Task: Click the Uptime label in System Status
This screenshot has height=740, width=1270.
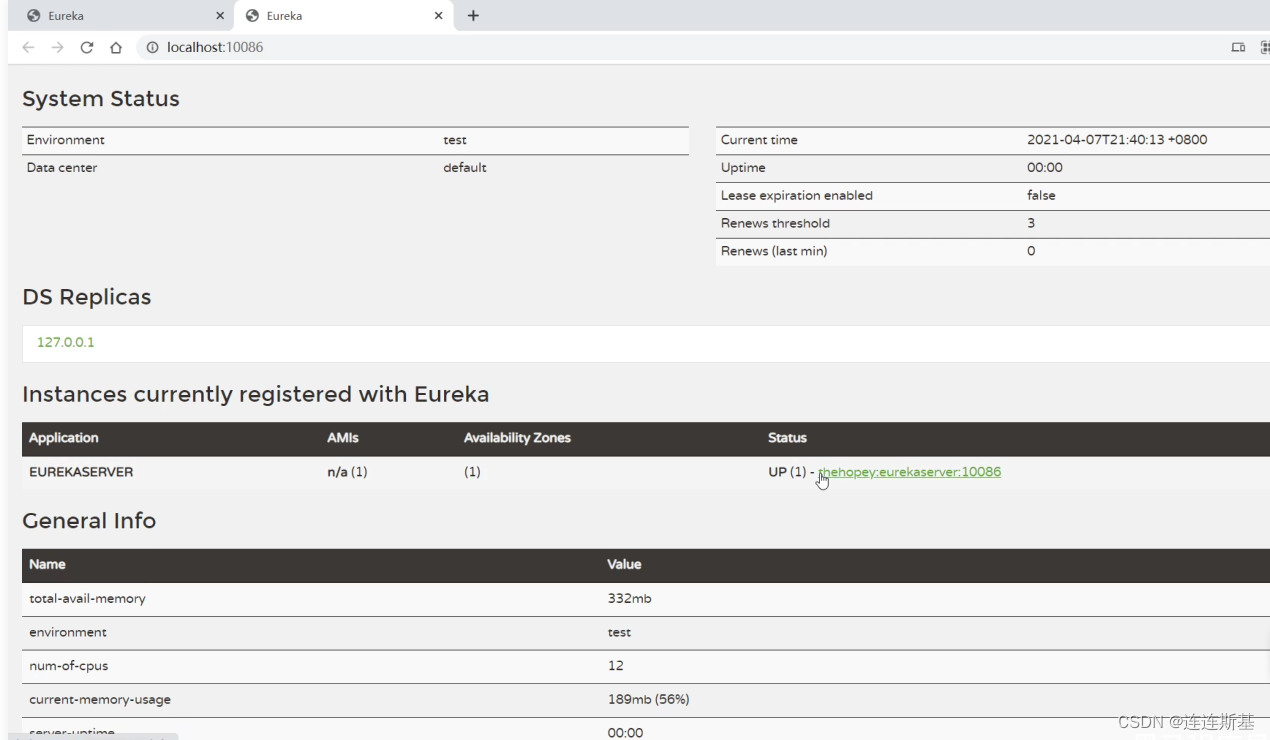Action: 743,168
